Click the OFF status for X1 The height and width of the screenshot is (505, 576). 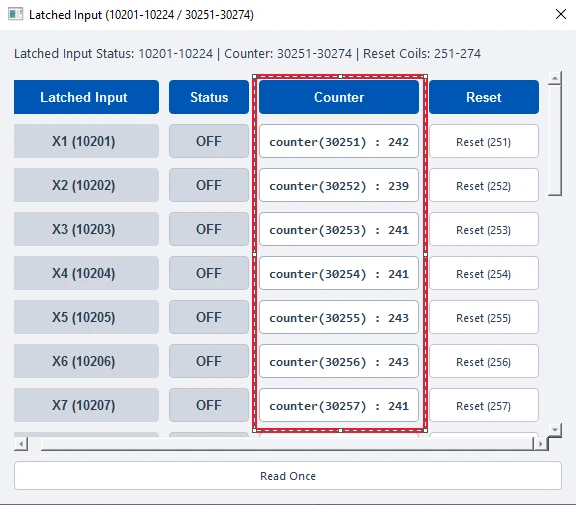[209, 141]
